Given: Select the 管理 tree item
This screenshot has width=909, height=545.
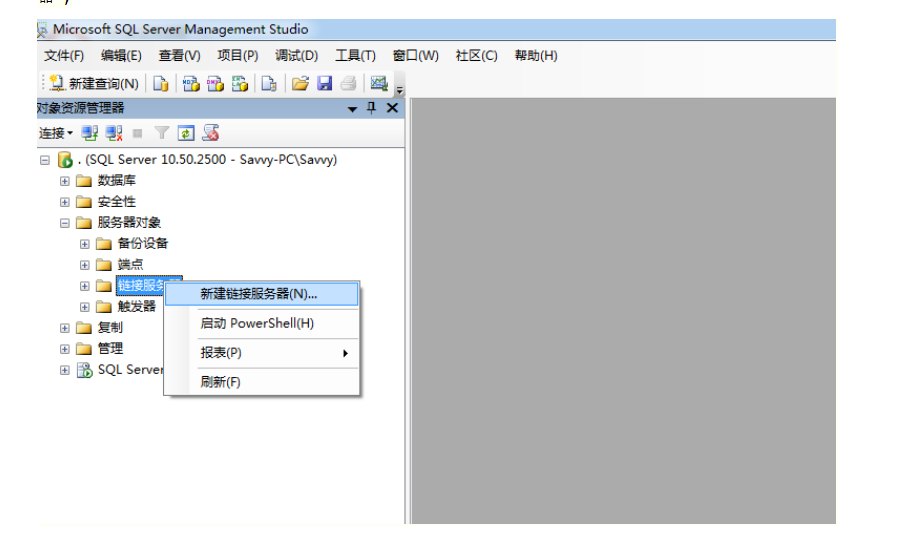Looking at the screenshot, I should point(110,348).
